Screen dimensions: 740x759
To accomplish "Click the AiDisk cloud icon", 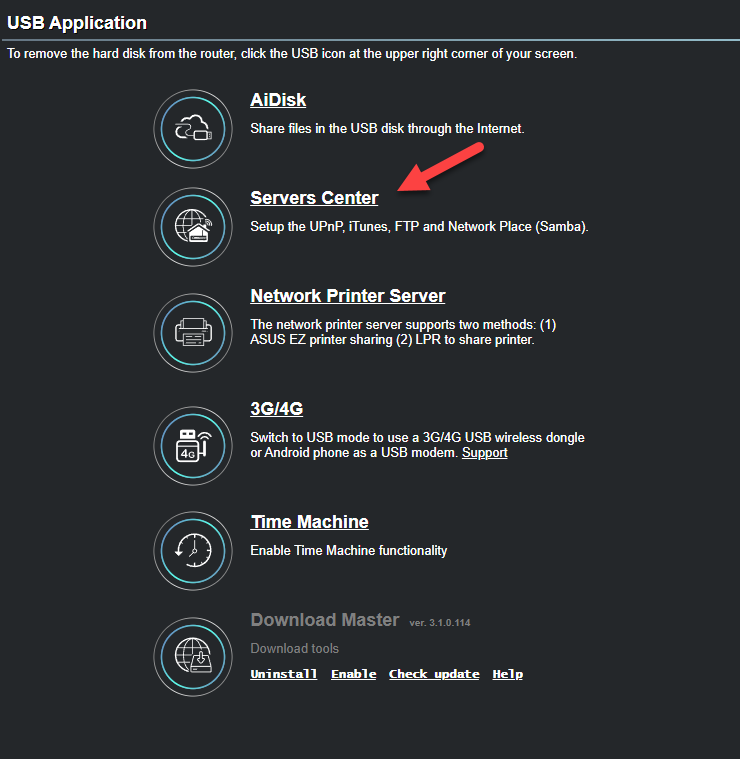I will point(193,129).
